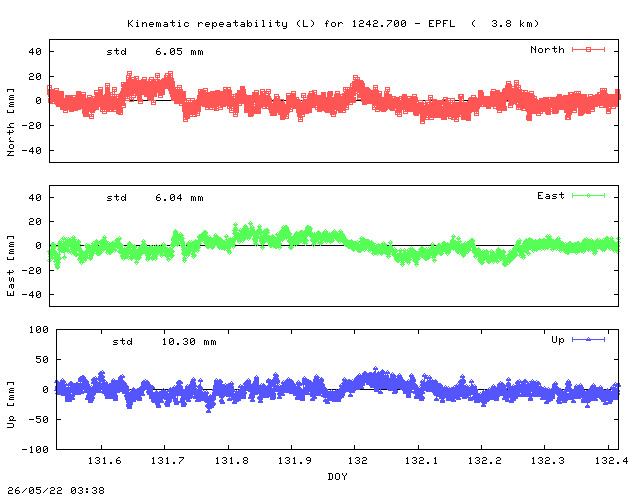Screen dimensions: 640x496
Task: Click the 132 x-axis tick label
Action: pyautogui.click(x=358, y=460)
